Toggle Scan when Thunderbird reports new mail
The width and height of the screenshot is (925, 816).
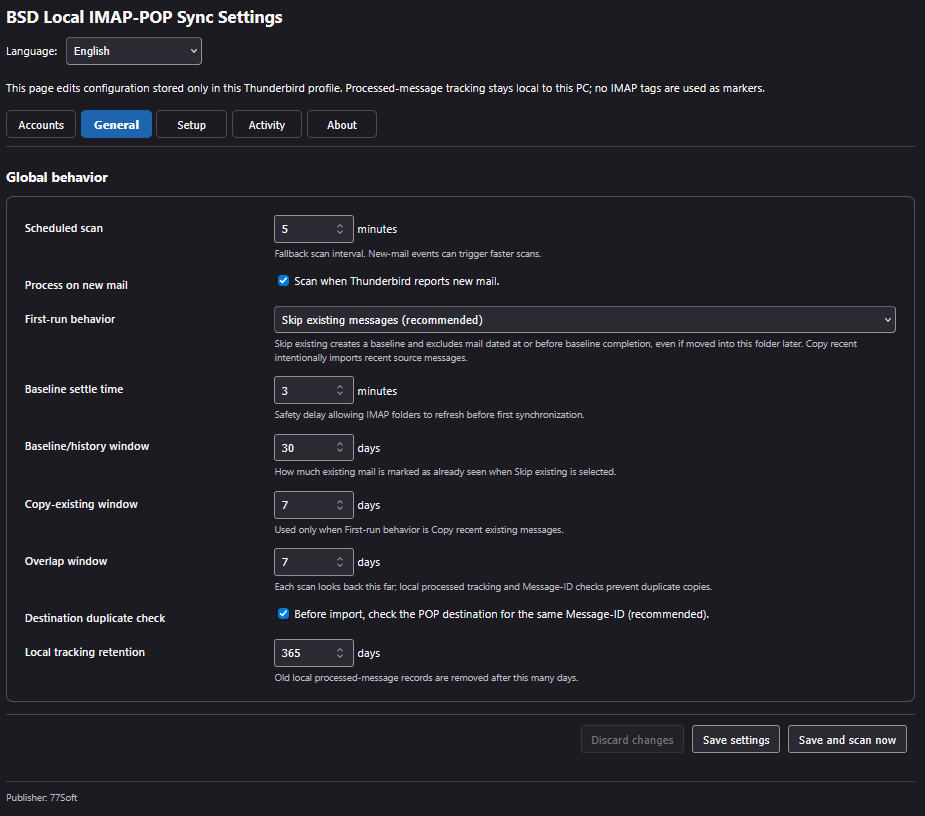[284, 281]
